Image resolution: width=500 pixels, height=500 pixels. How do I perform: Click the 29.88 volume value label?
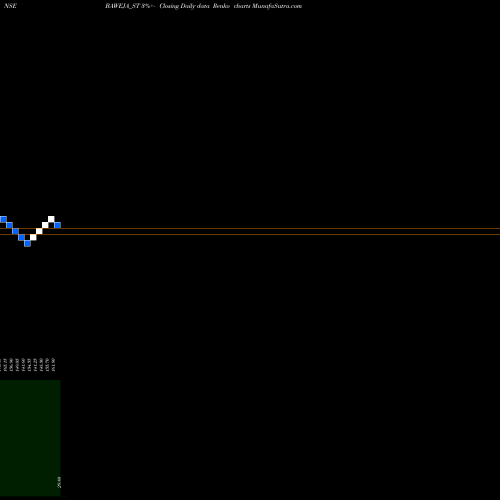[59, 482]
